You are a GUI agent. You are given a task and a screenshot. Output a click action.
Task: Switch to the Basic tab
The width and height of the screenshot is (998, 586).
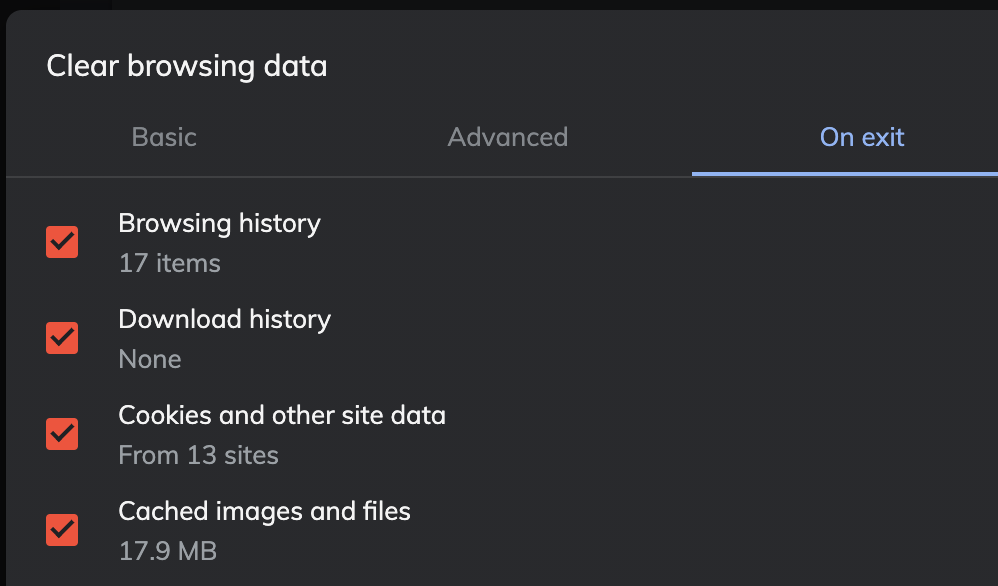(164, 137)
